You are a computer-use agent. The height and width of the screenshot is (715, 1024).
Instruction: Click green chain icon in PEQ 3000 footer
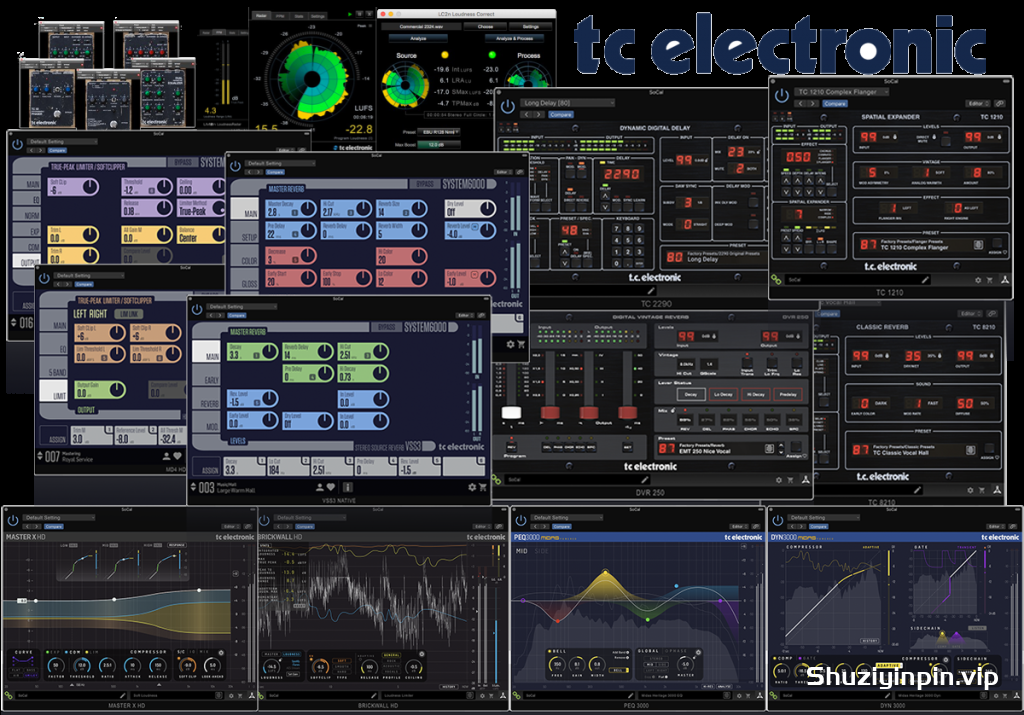(x=517, y=696)
